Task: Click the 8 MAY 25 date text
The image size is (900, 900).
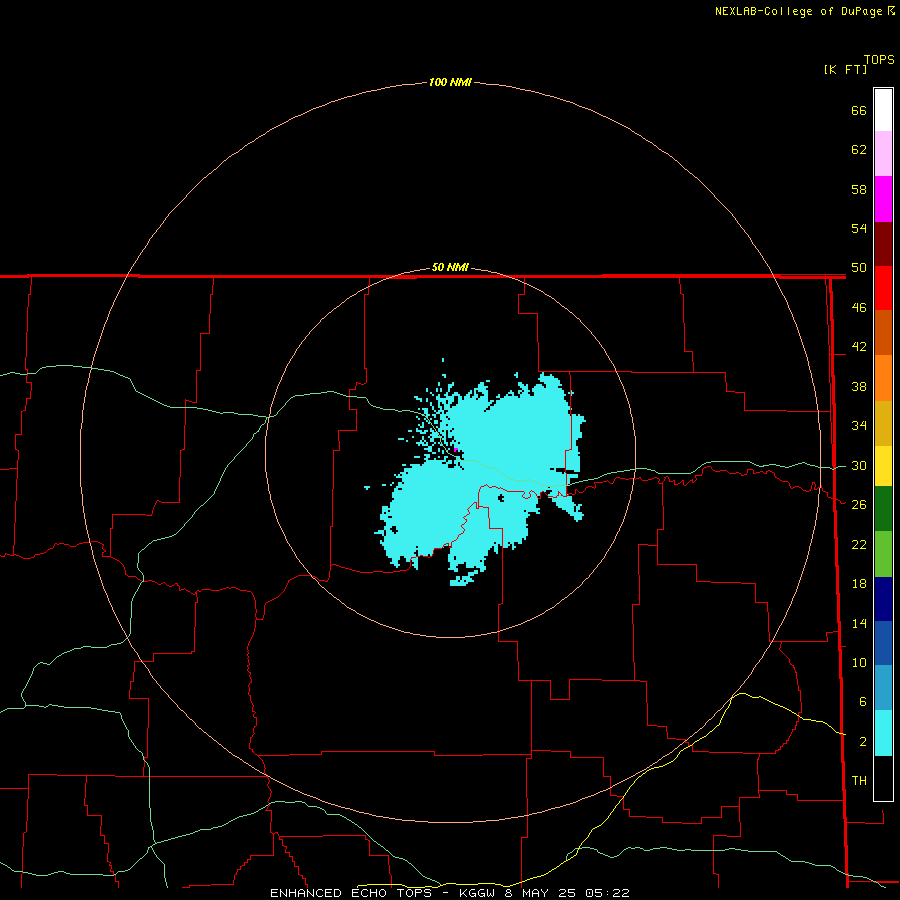Action: (540, 893)
